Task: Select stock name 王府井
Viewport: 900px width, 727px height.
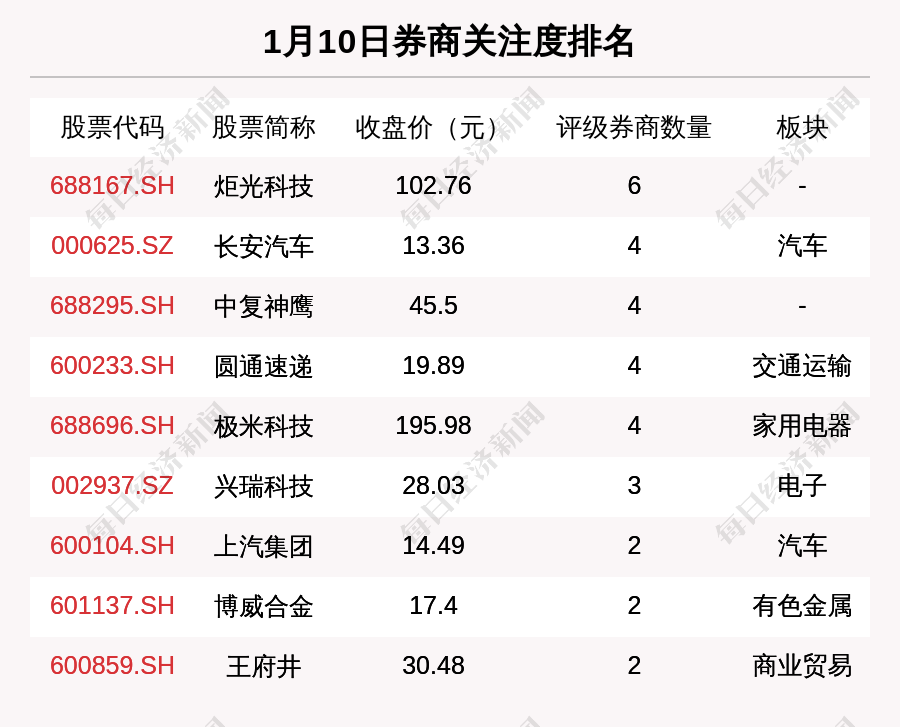Action: coord(263,667)
